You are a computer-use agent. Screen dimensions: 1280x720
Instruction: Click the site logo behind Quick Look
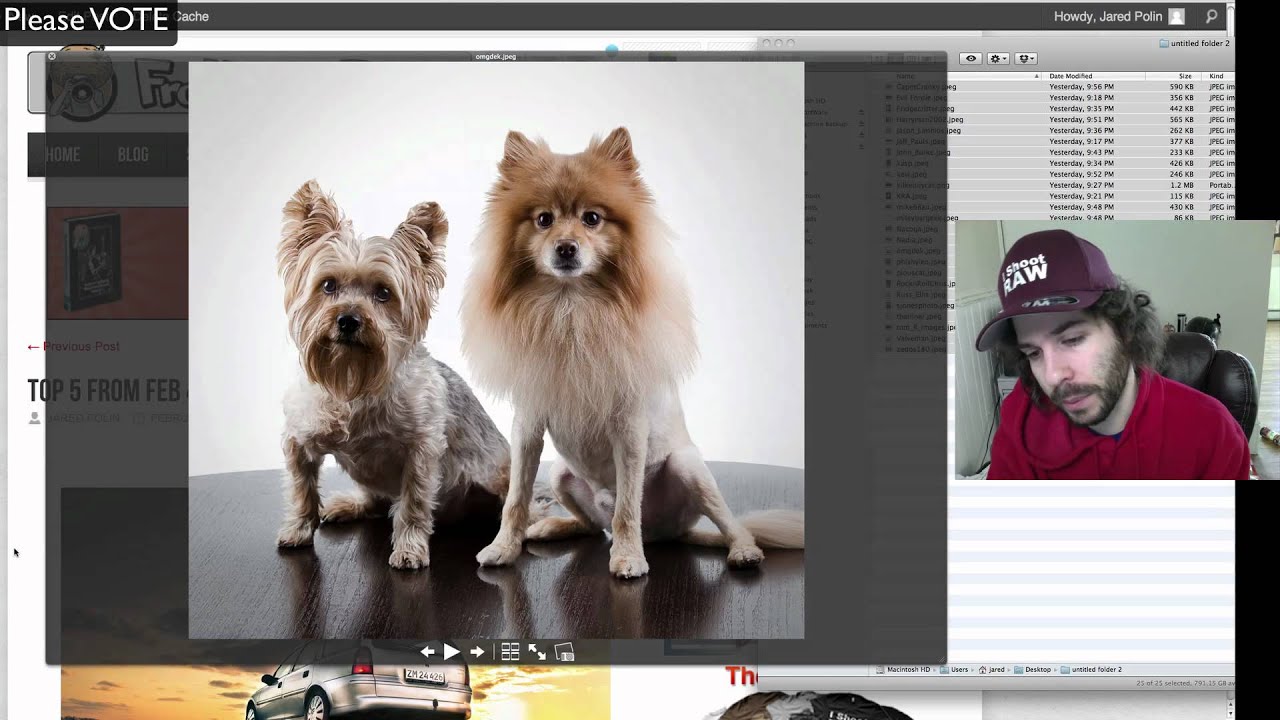(x=108, y=84)
